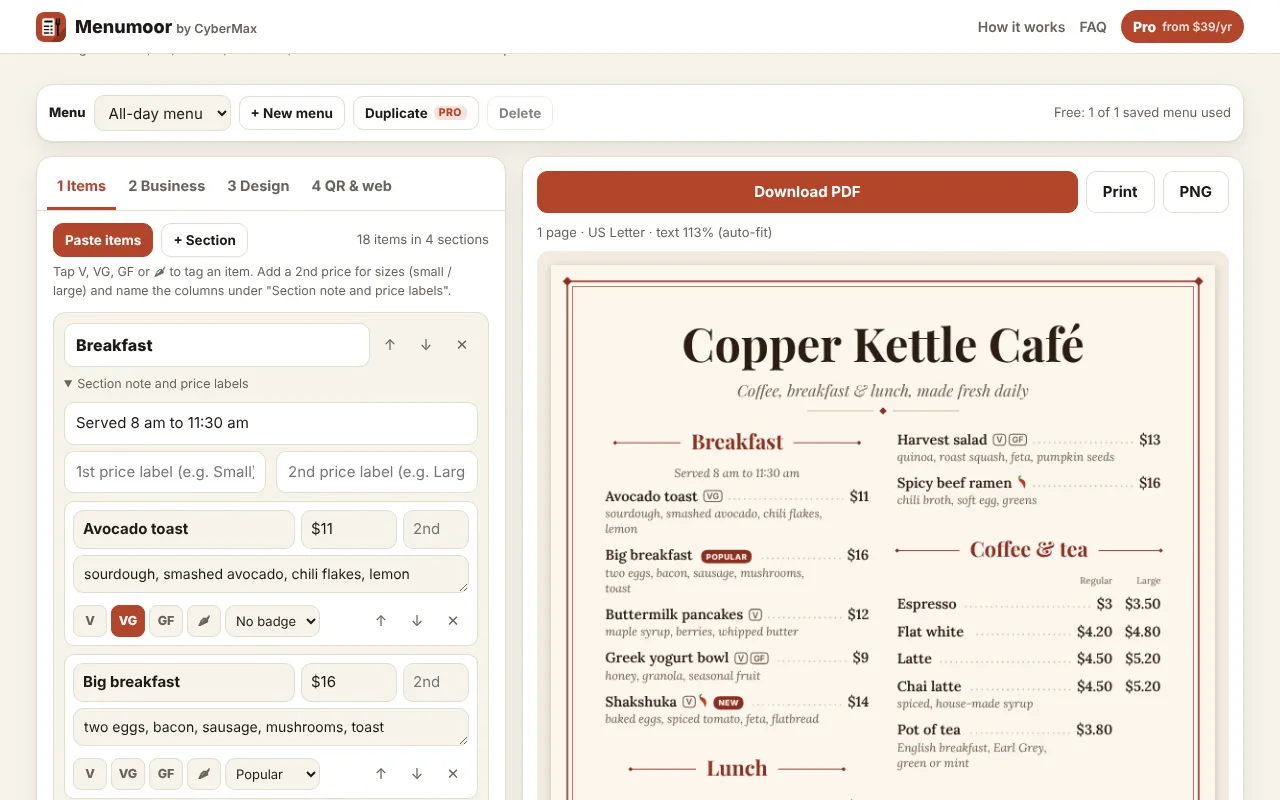This screenshot has width=1280, height=800.
Task: Open the 3 Design tab
Action: click(258, 186)
